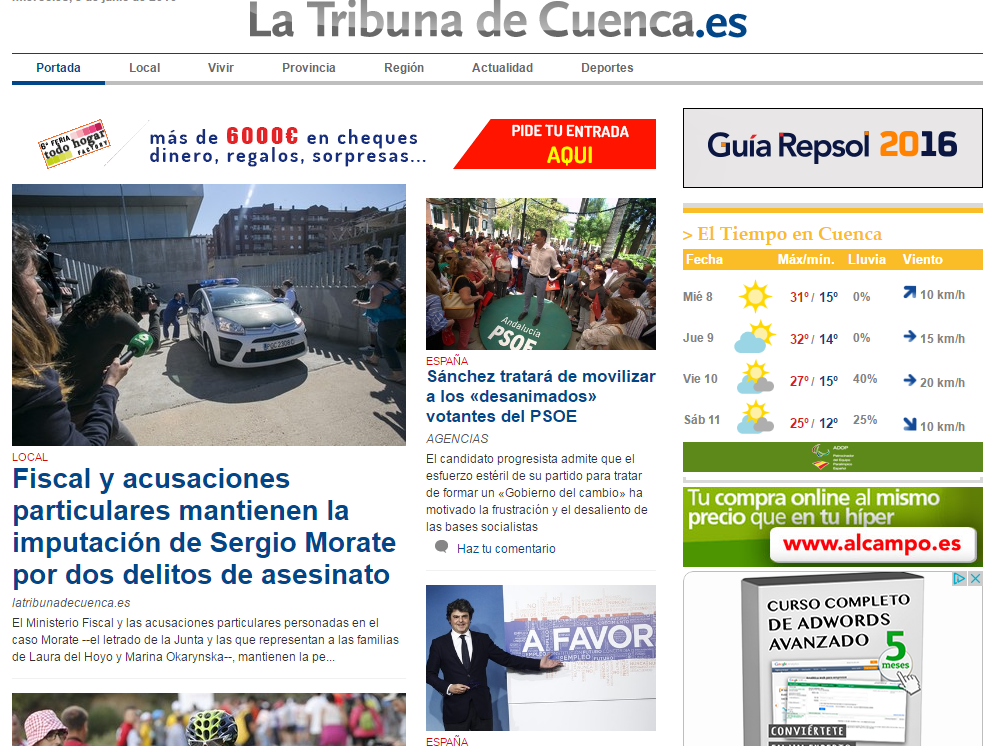This screenshot has height=746, width=996.
Task: Click the latribunadecuenca.es byline
Action: click(x=71, y=602)
